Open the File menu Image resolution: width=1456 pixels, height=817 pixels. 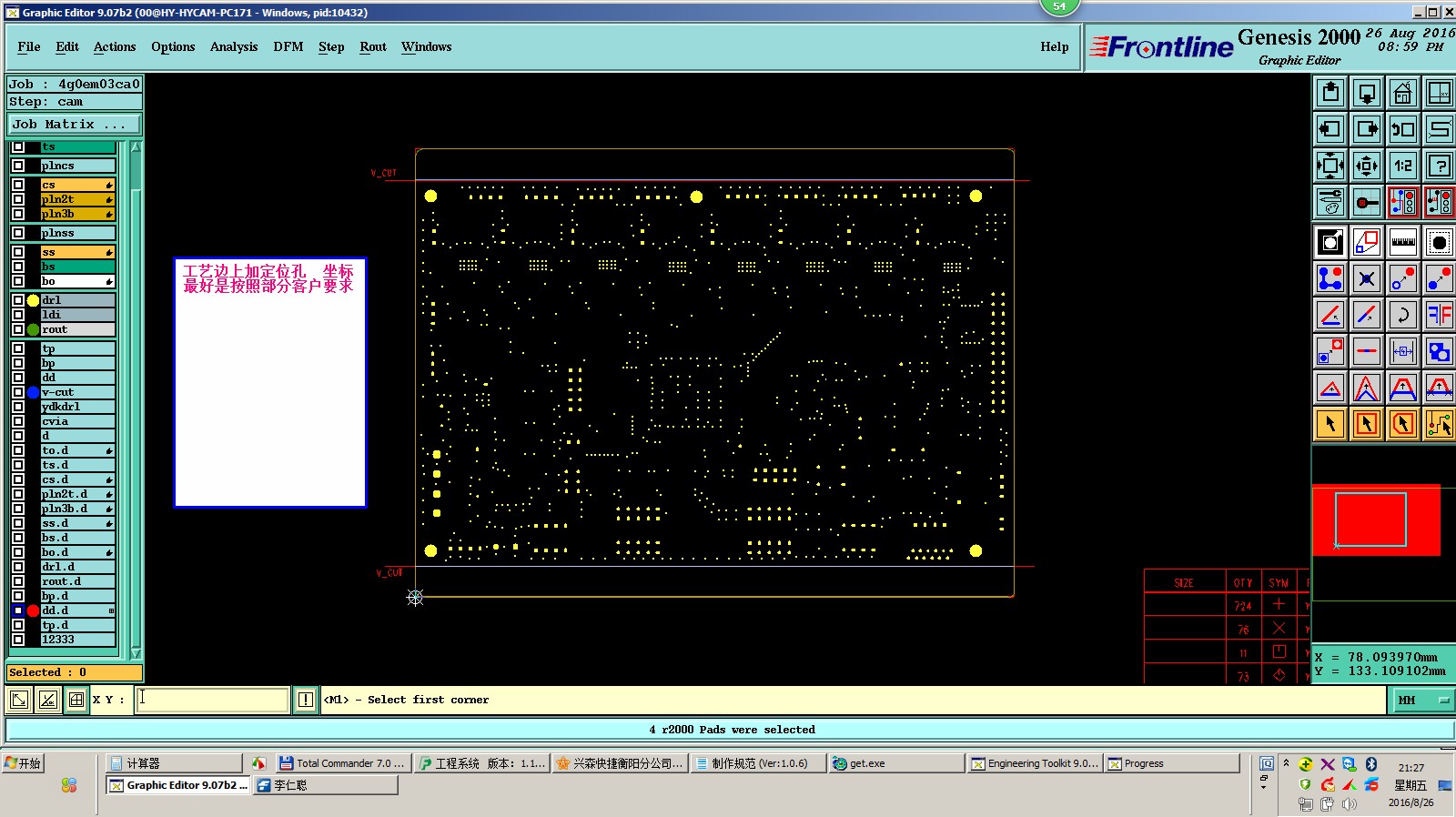coord(29,47)
